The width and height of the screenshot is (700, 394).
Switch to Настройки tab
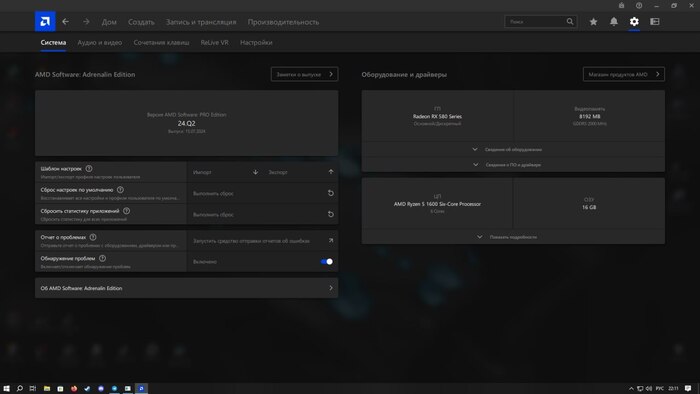256,42
